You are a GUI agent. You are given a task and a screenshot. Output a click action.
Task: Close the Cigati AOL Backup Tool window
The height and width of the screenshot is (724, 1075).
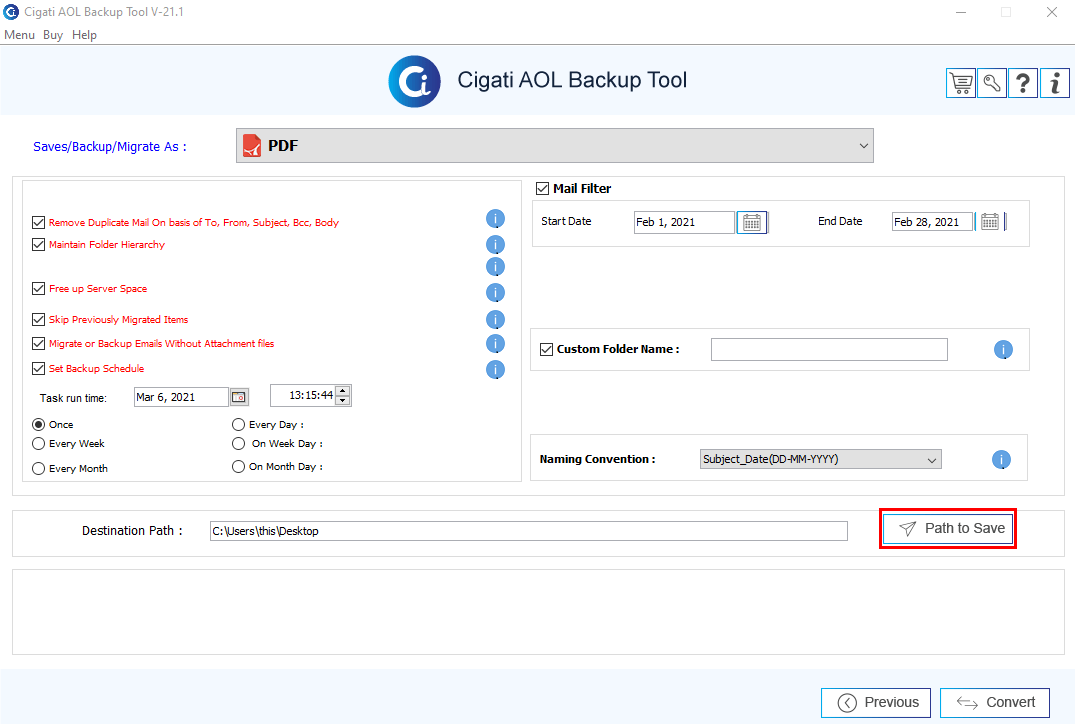1052,12
